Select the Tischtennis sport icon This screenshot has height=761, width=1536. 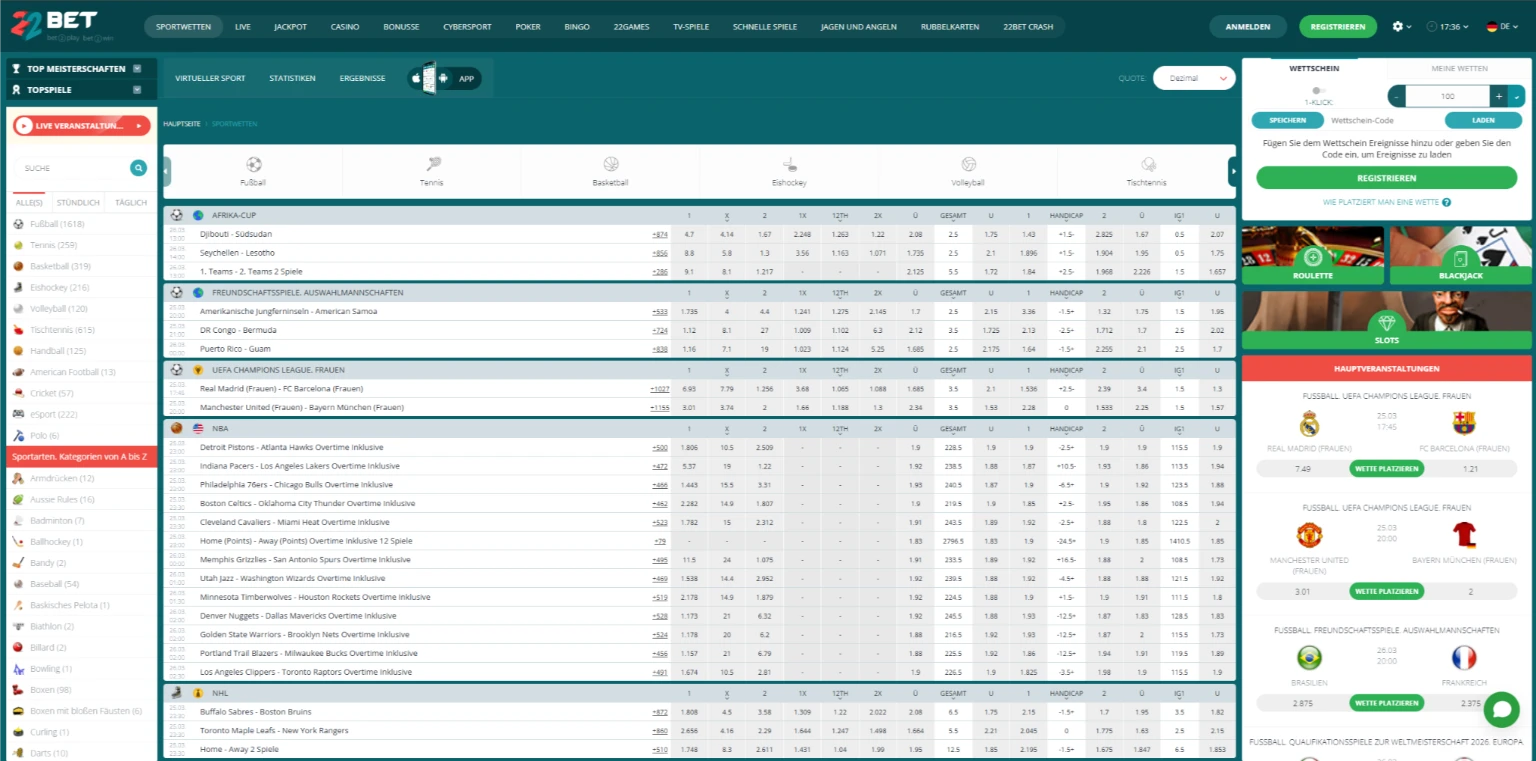pyautogui.click(x=1146, y=166)
